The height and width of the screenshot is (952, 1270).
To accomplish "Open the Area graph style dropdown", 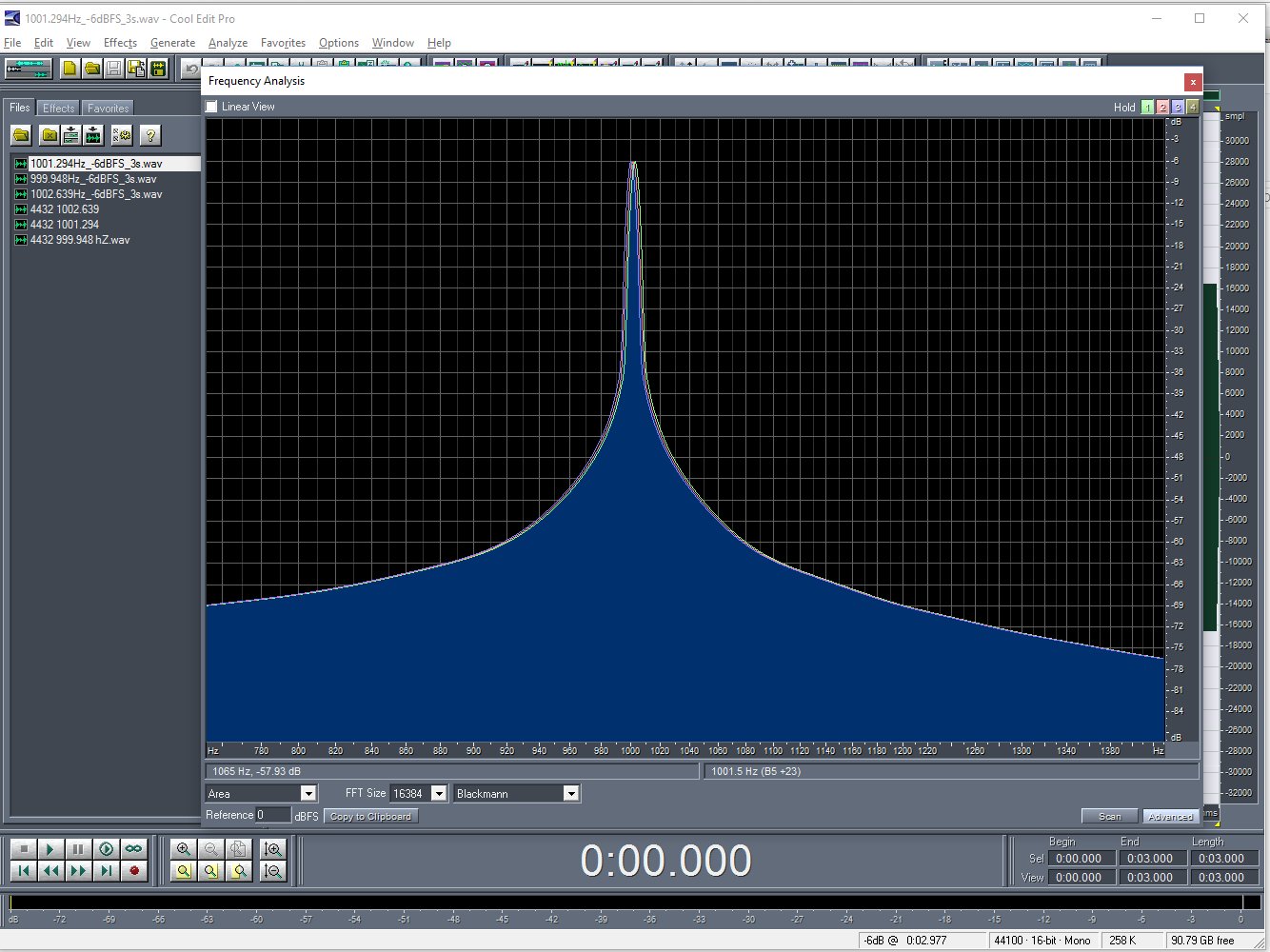I will click(261, 793).
